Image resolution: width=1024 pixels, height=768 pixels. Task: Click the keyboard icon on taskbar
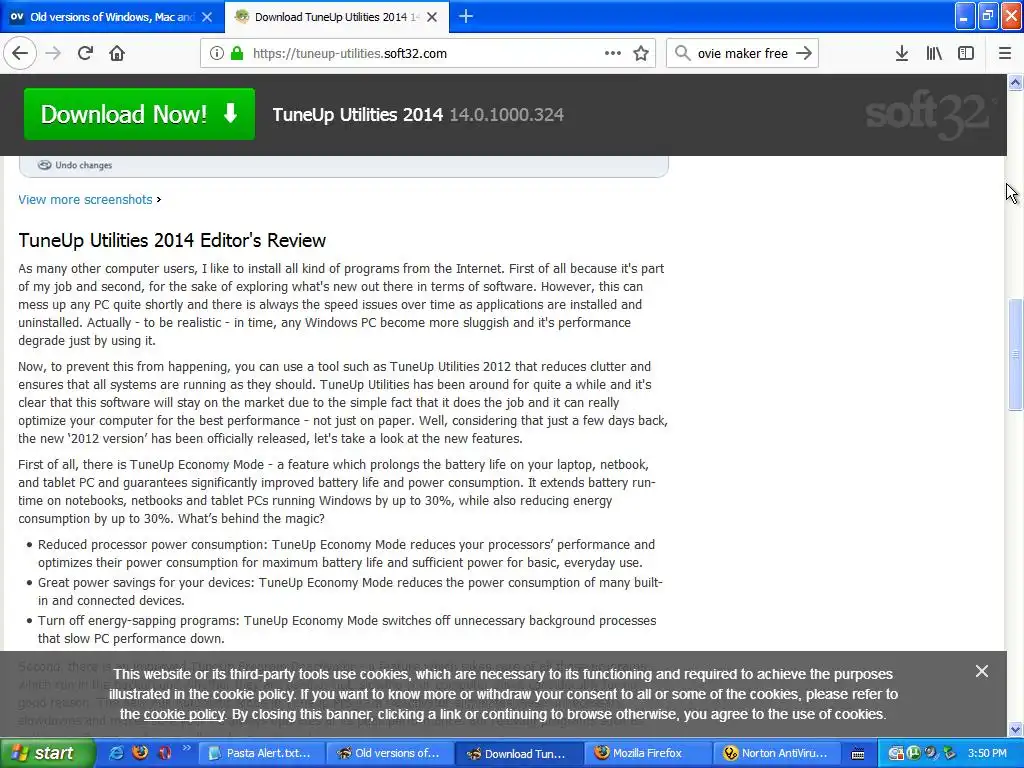(858, 754)
